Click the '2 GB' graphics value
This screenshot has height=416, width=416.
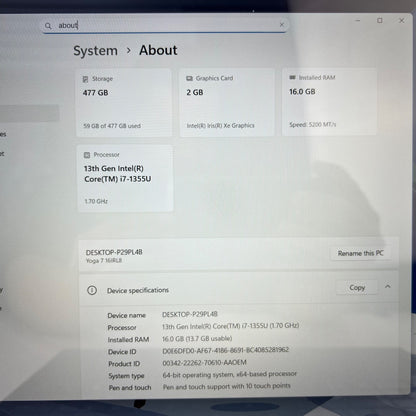(195, 92)
